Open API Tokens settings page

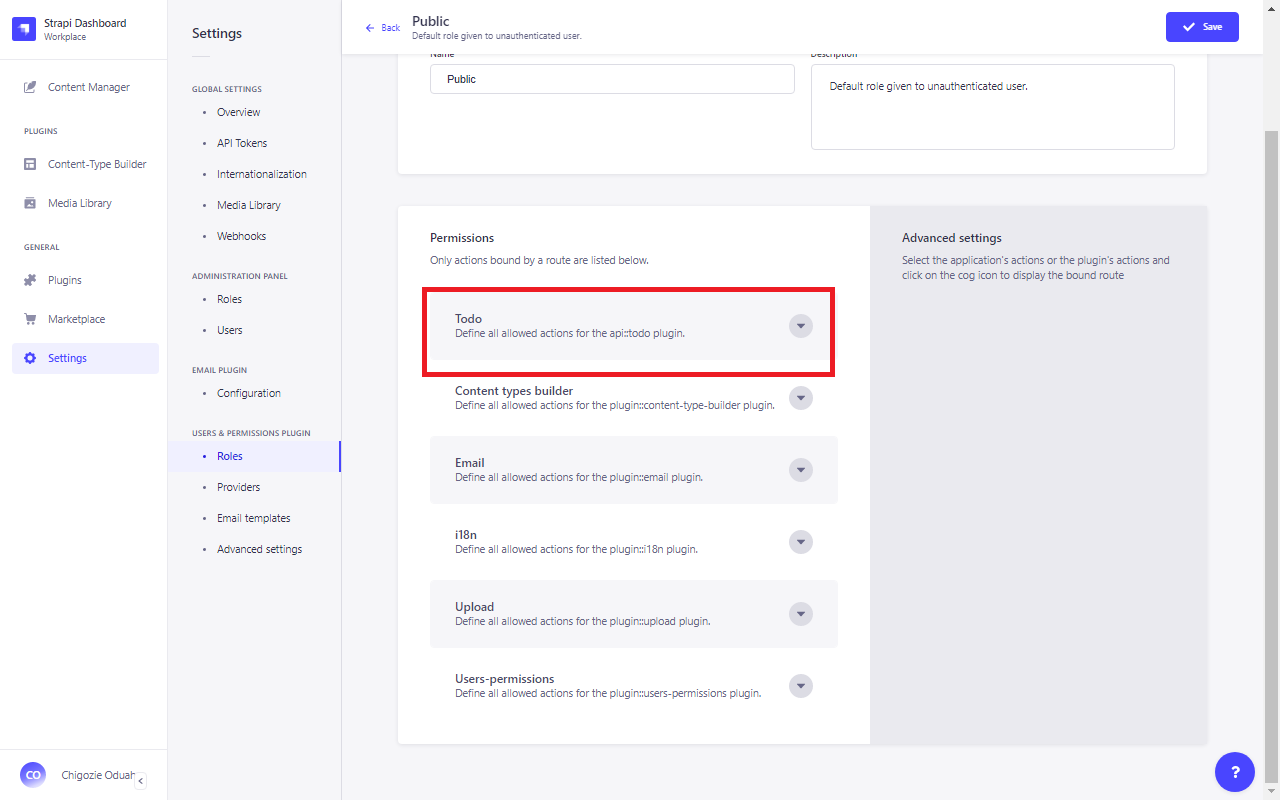click(242, 143)
